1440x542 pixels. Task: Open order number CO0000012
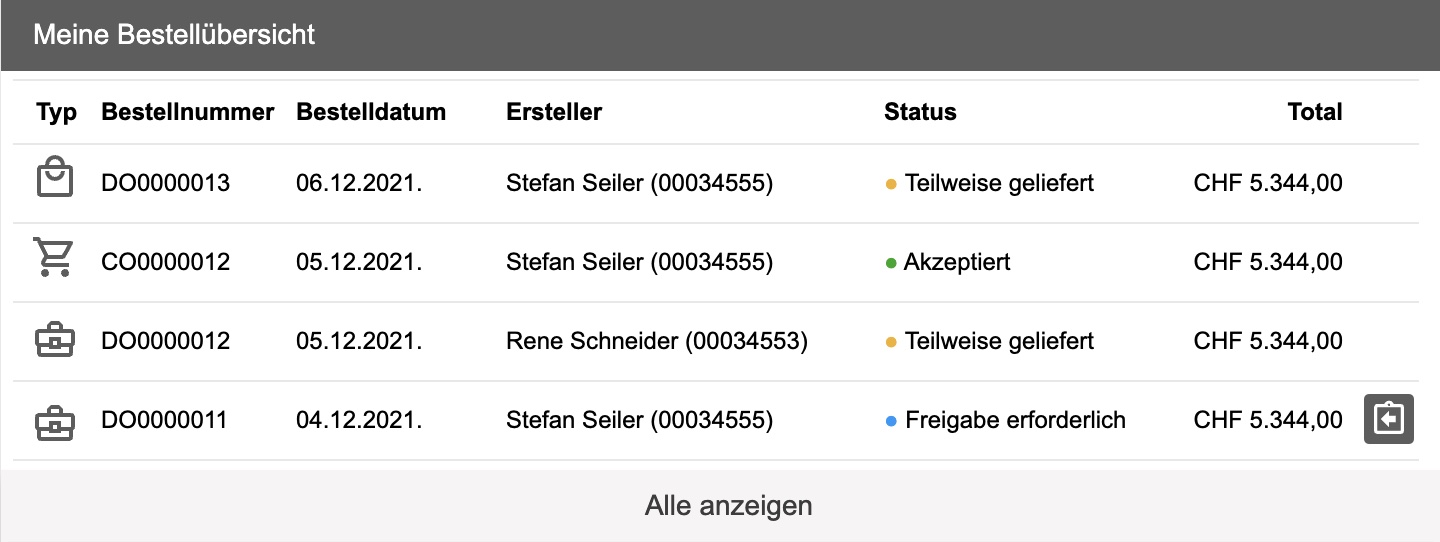(x=166, y=262)
